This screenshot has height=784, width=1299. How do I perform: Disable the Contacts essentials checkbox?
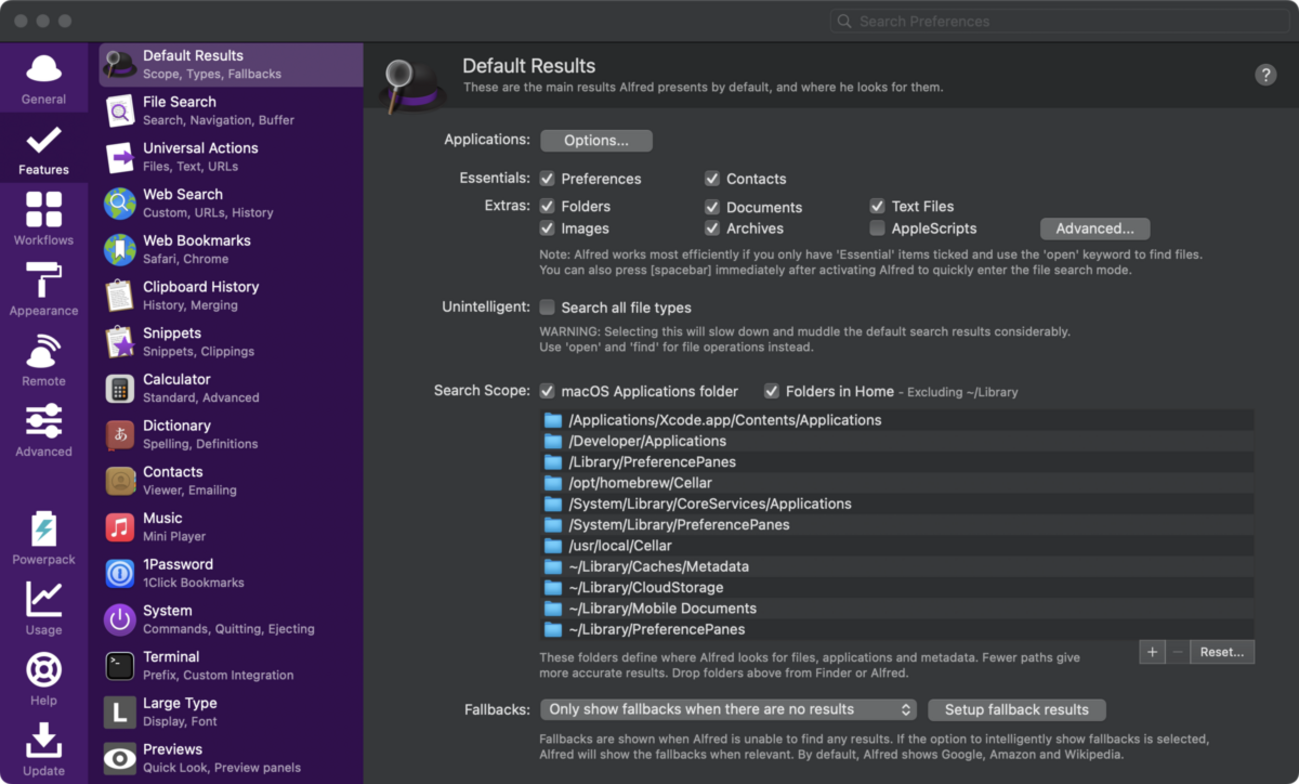tap(712, 179)
